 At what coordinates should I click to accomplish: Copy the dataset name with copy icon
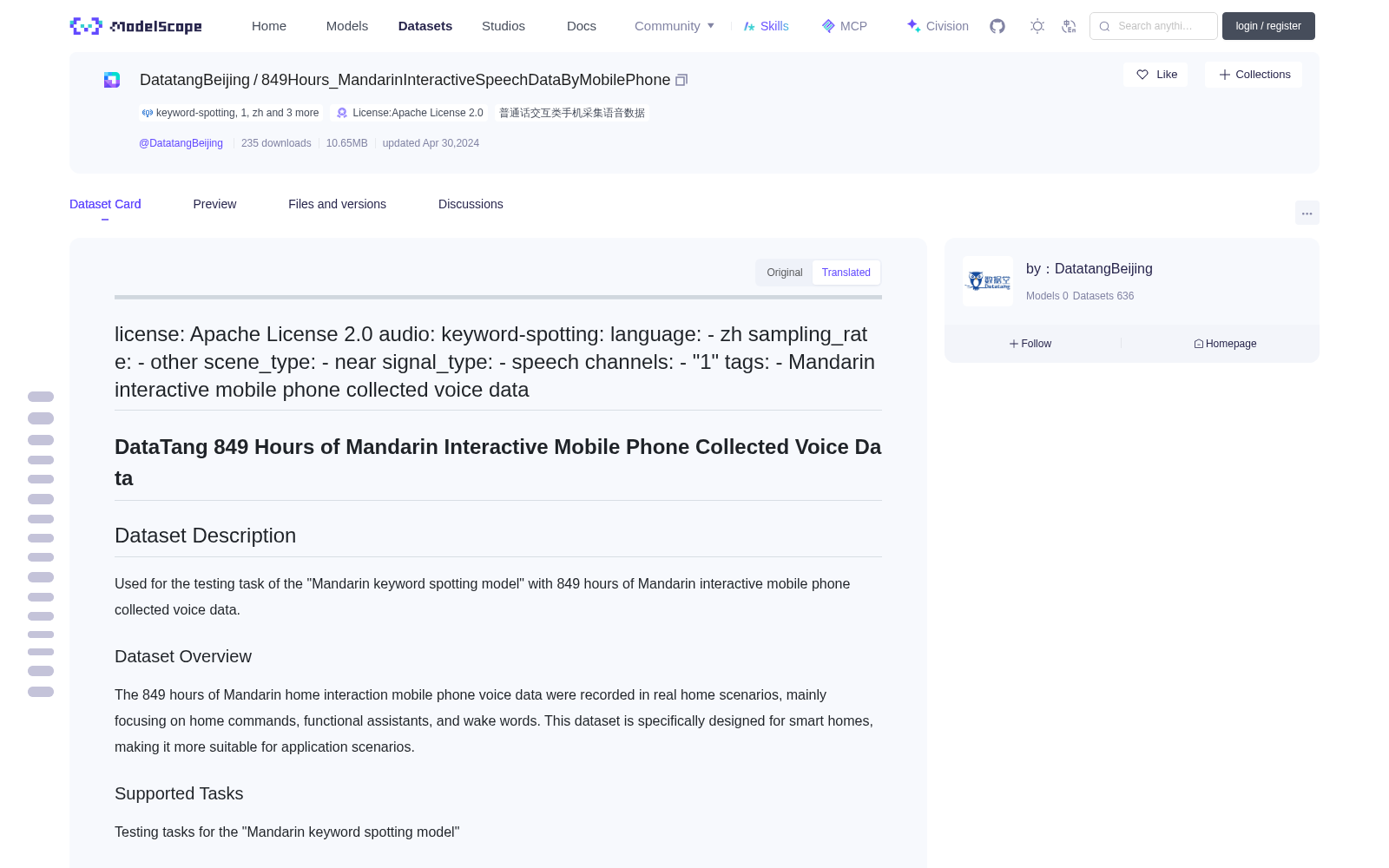[x=681, y=80]
